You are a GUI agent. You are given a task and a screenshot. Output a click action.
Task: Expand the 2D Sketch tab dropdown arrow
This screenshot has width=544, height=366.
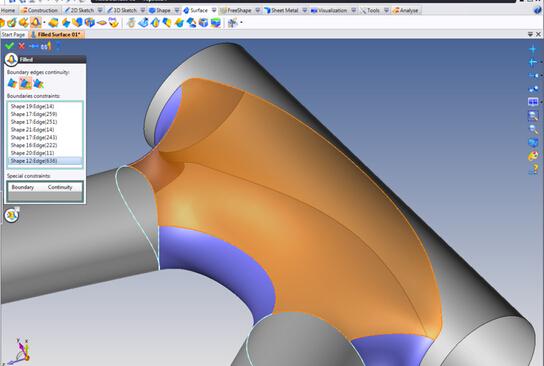pos(100,10)
